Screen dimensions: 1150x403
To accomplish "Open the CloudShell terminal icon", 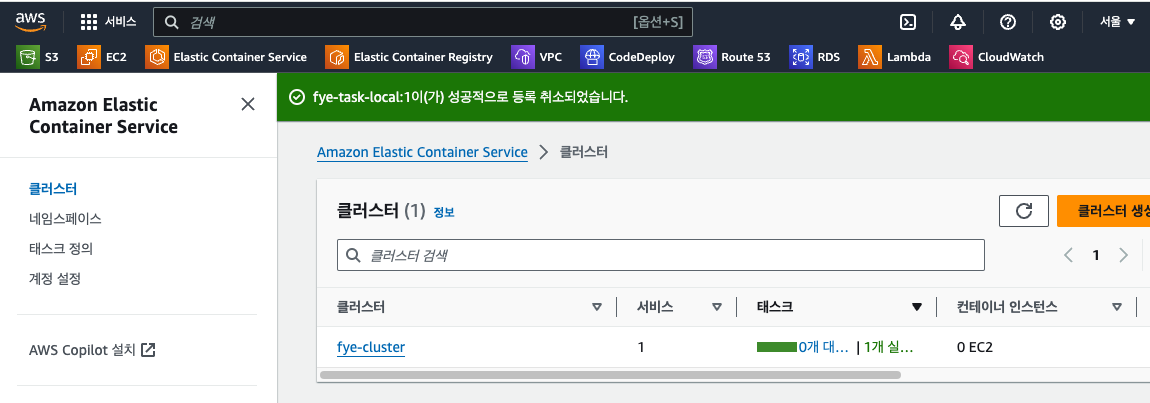I will click(908, 22).
